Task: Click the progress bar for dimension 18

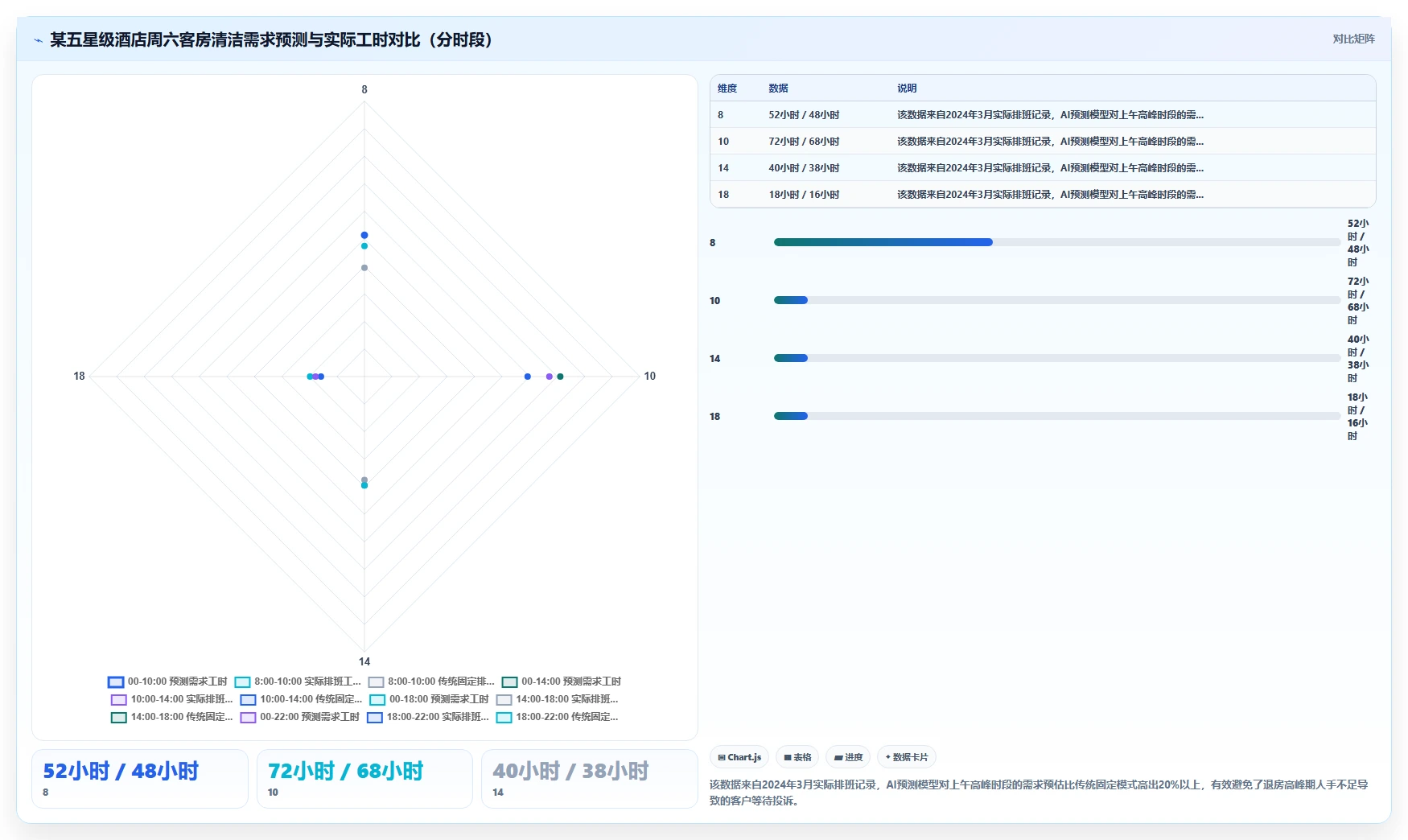Action: click(x=1057, y=416)
